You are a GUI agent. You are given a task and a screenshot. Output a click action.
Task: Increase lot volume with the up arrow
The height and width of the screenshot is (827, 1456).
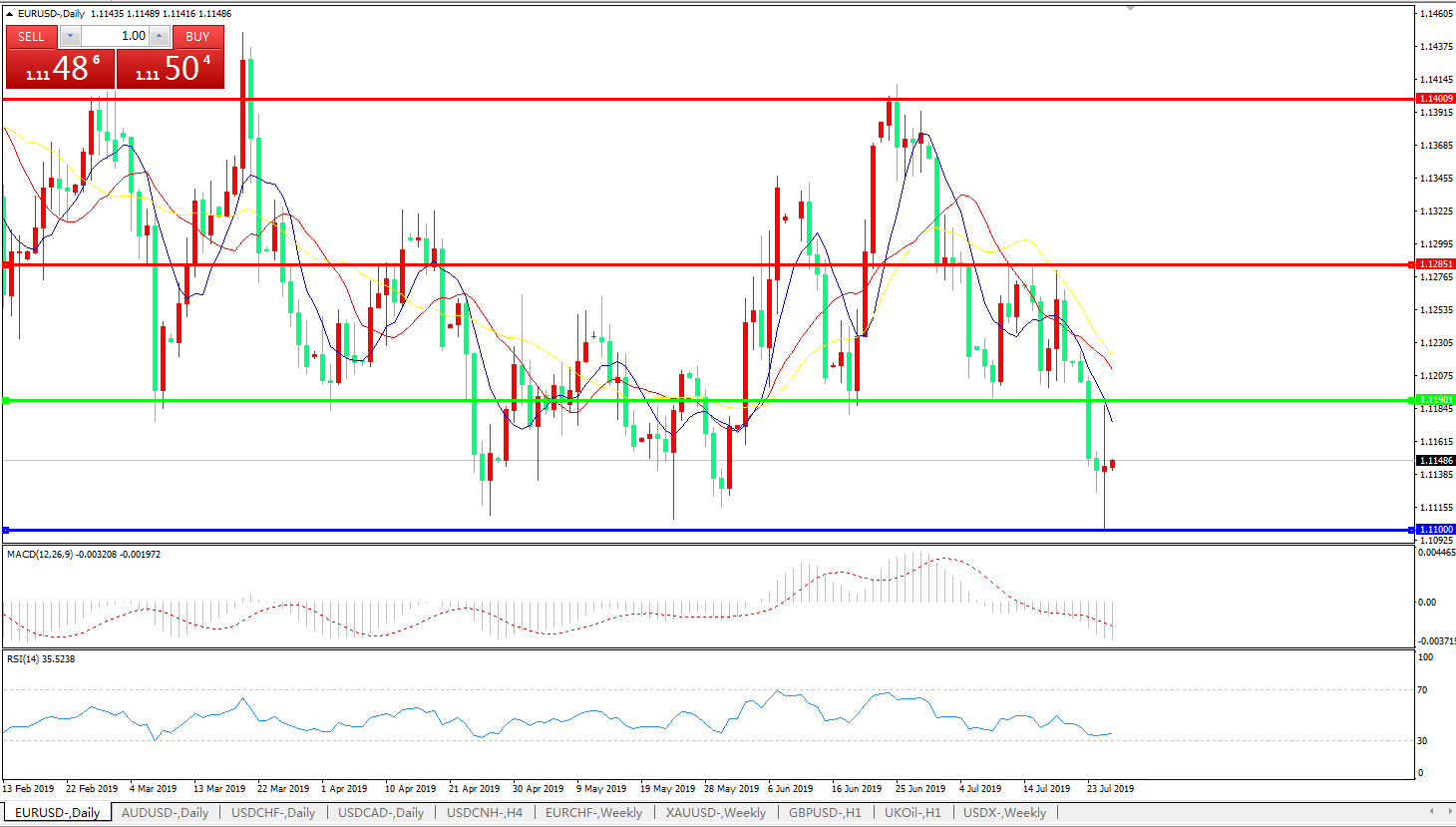pos(159,36)
